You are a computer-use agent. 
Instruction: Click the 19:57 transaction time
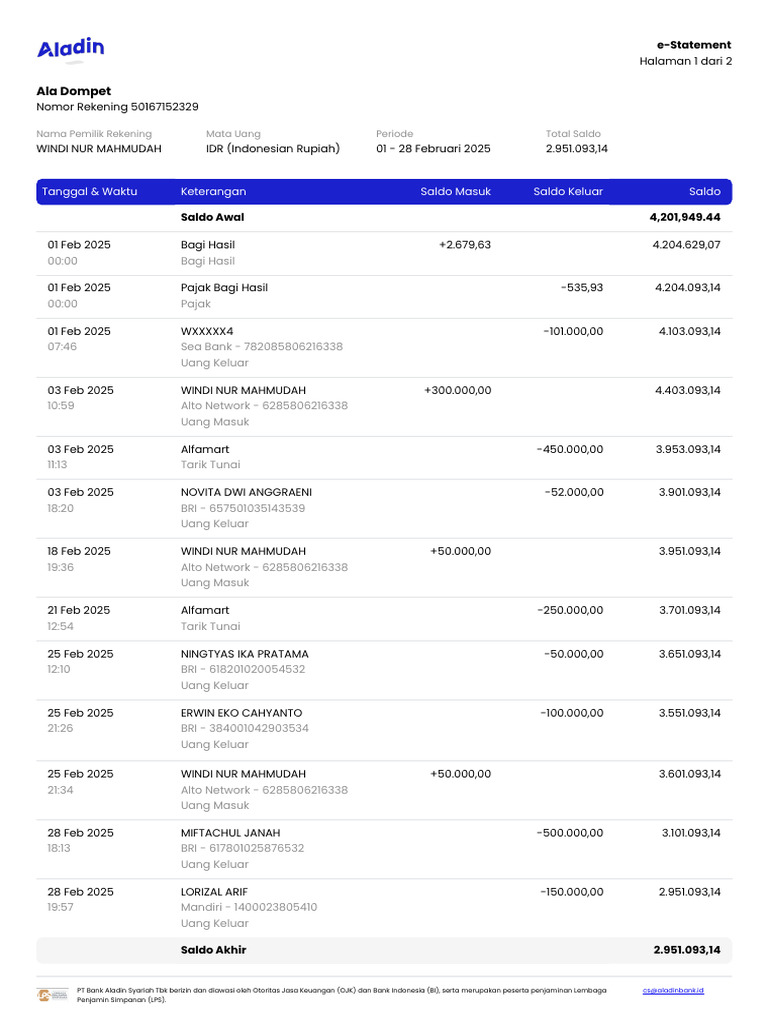tap(60, 907)
